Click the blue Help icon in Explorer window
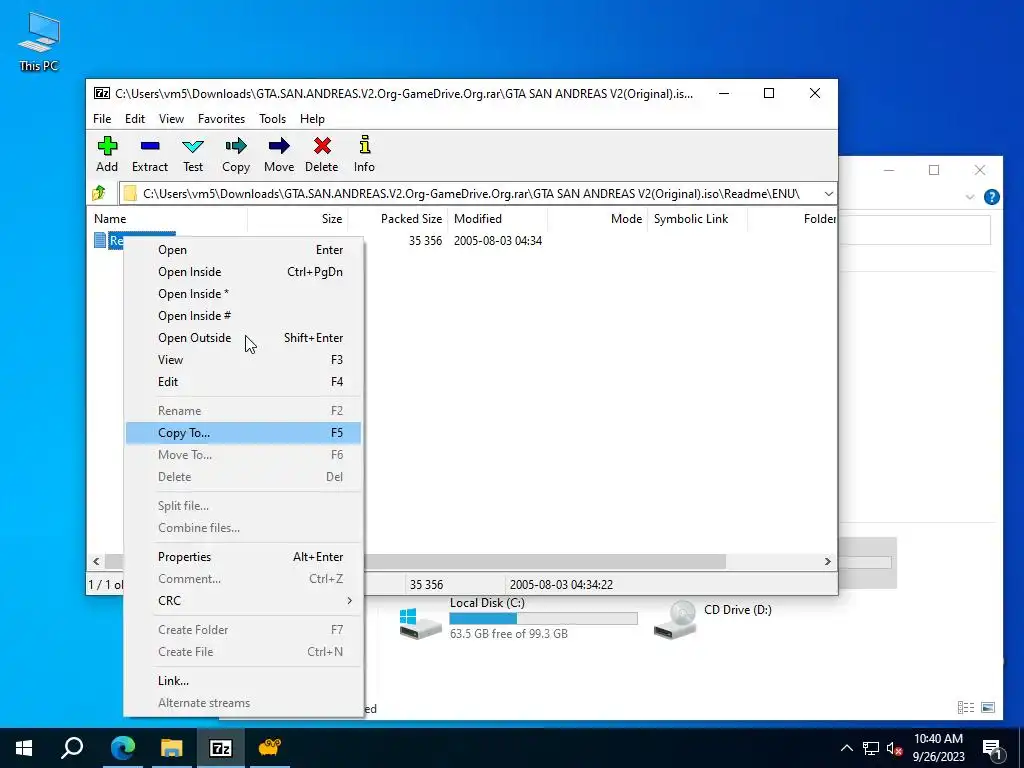The width and height of the screenshot is (1024, 768). (x=991, y=197)
